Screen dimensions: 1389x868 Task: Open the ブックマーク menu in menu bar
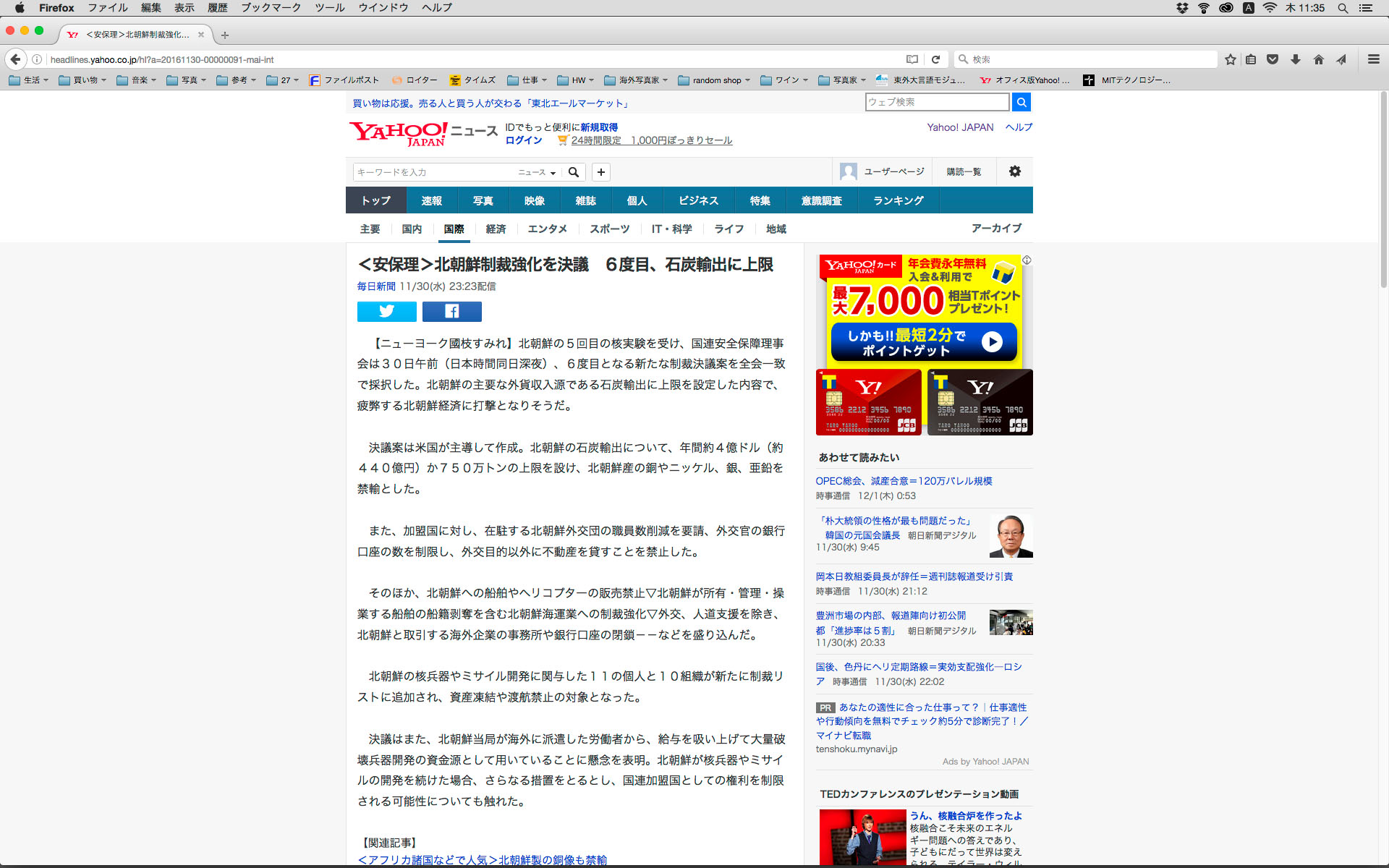click(x=271, y=8)
